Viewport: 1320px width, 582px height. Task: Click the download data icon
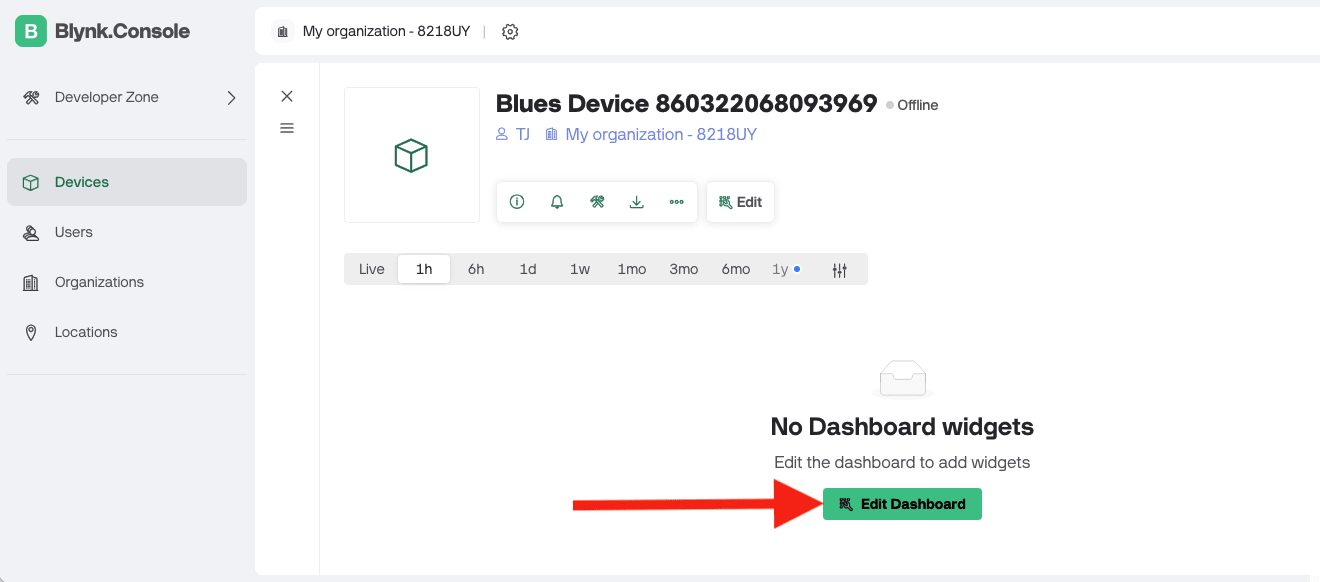pyautogui.click(x=636, y=202)
